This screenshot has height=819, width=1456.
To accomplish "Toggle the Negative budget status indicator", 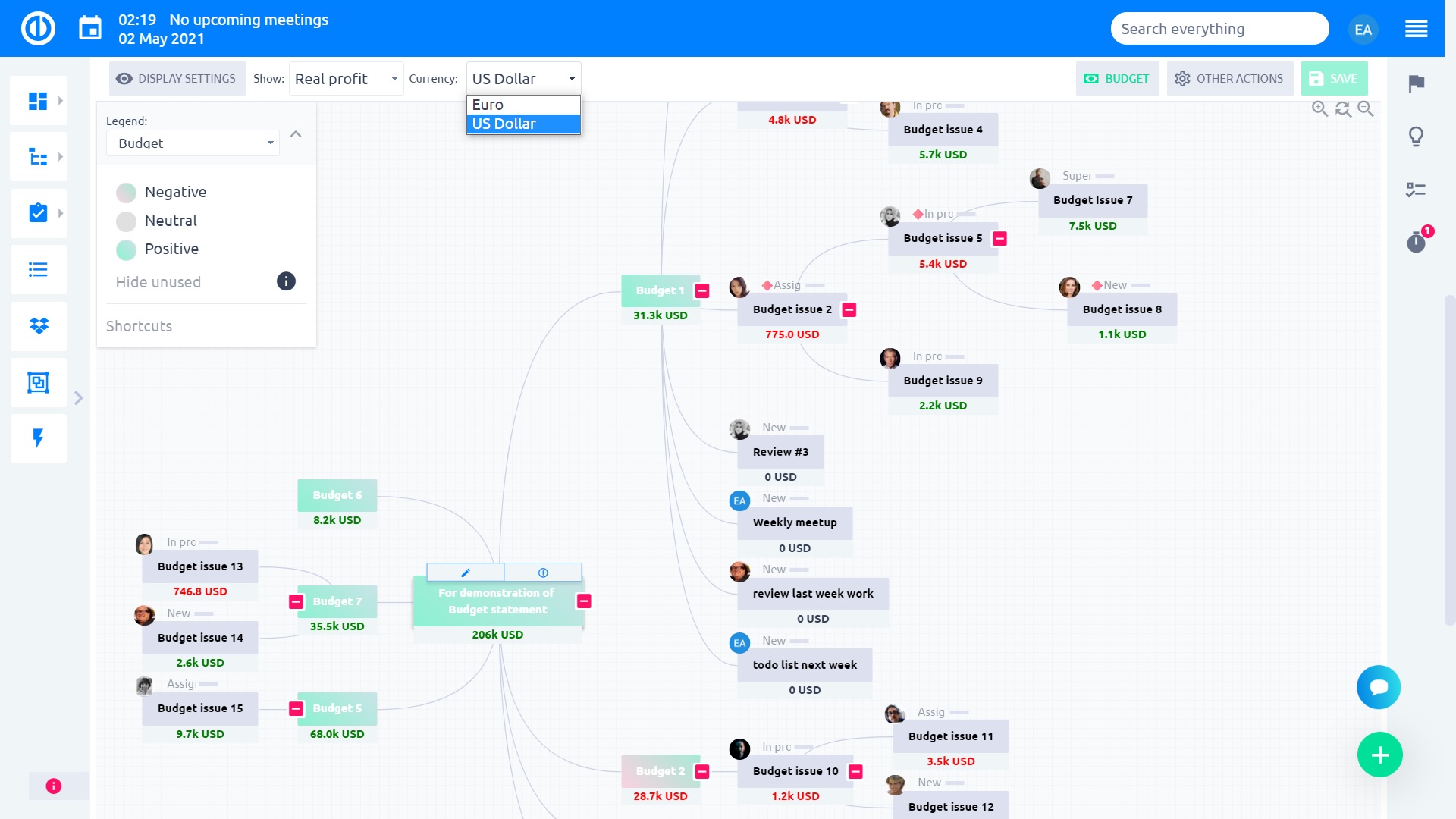I will tap(126, 192).
